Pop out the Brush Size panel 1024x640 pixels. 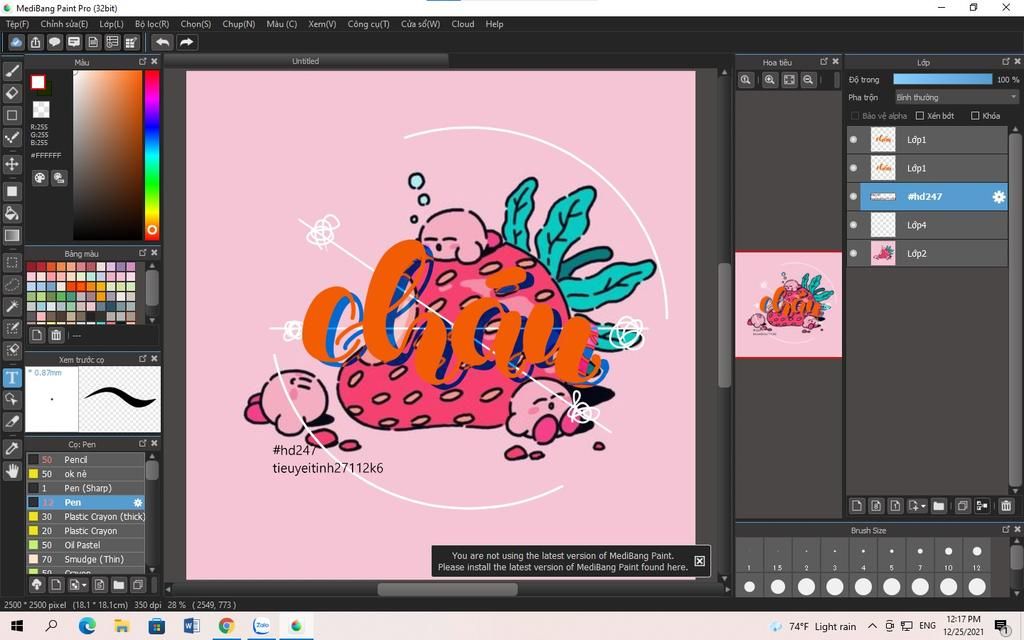[x=1006, y=530]
